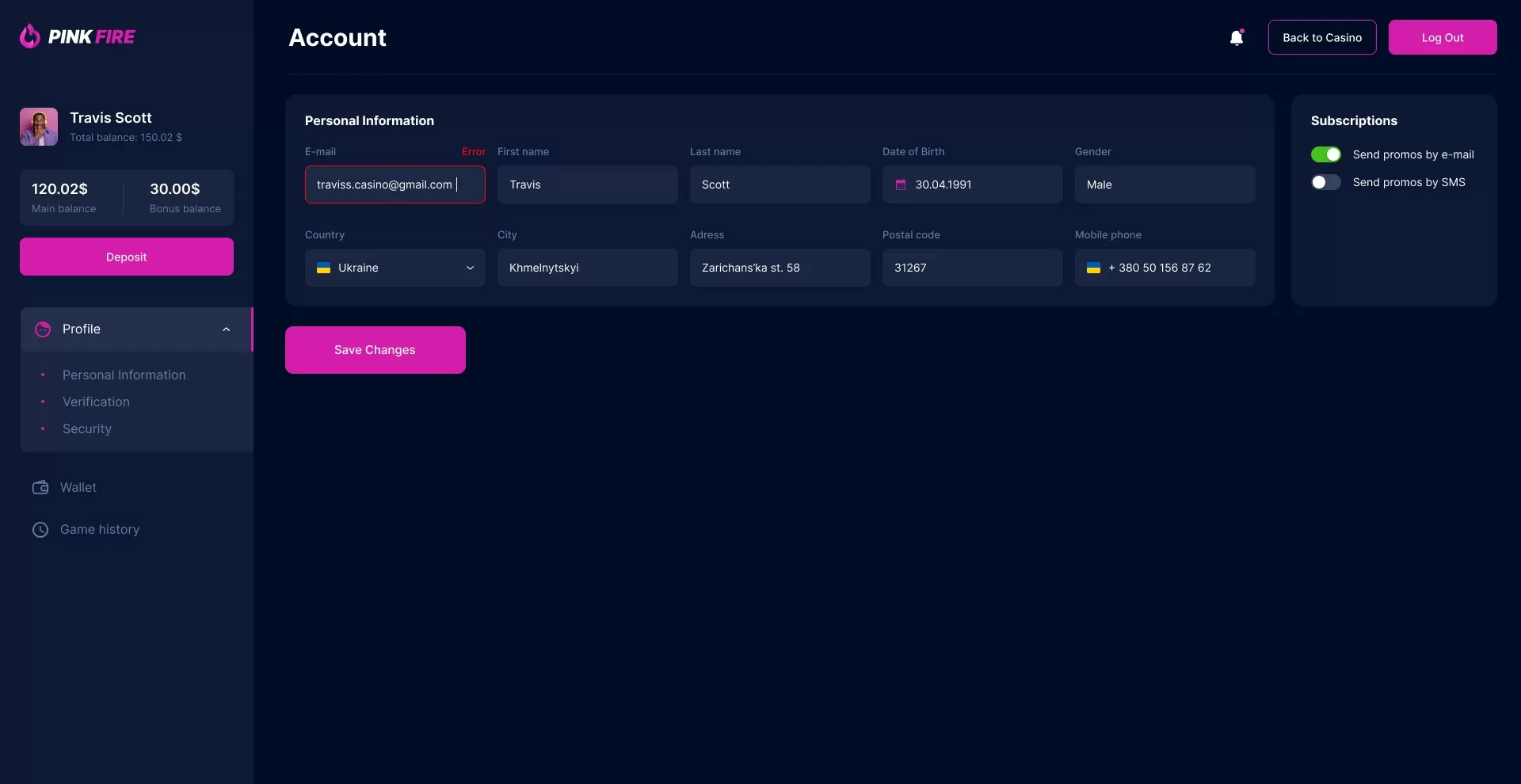The height and width of the screenshot is (784, 1521).
Task: Click the Total balance text
Action: click(x=126, y=138)
